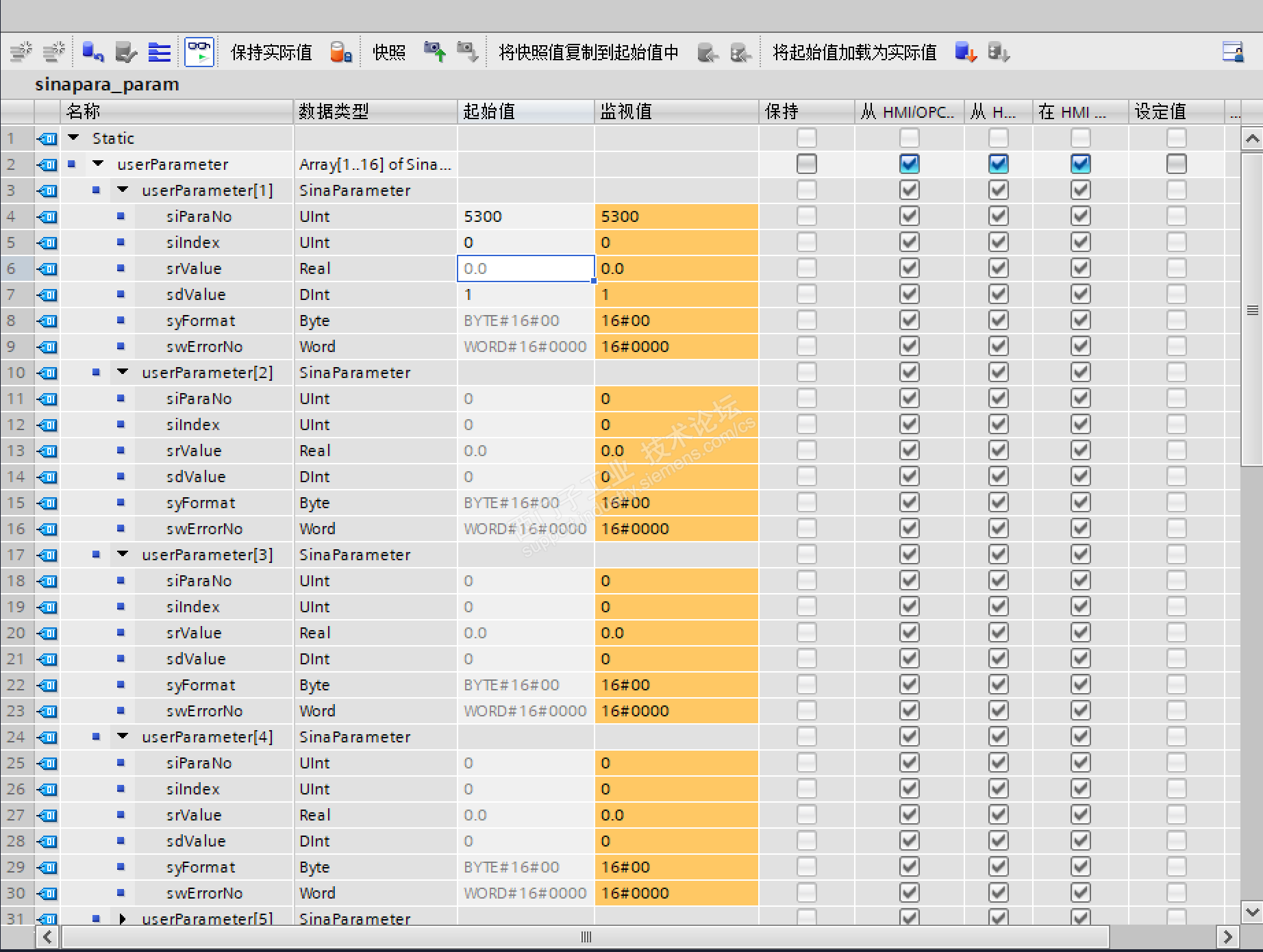This screenshot has height=952, width=1263.
Task: Click the horizontal scrollbar thumb
Action: [586, 936]
